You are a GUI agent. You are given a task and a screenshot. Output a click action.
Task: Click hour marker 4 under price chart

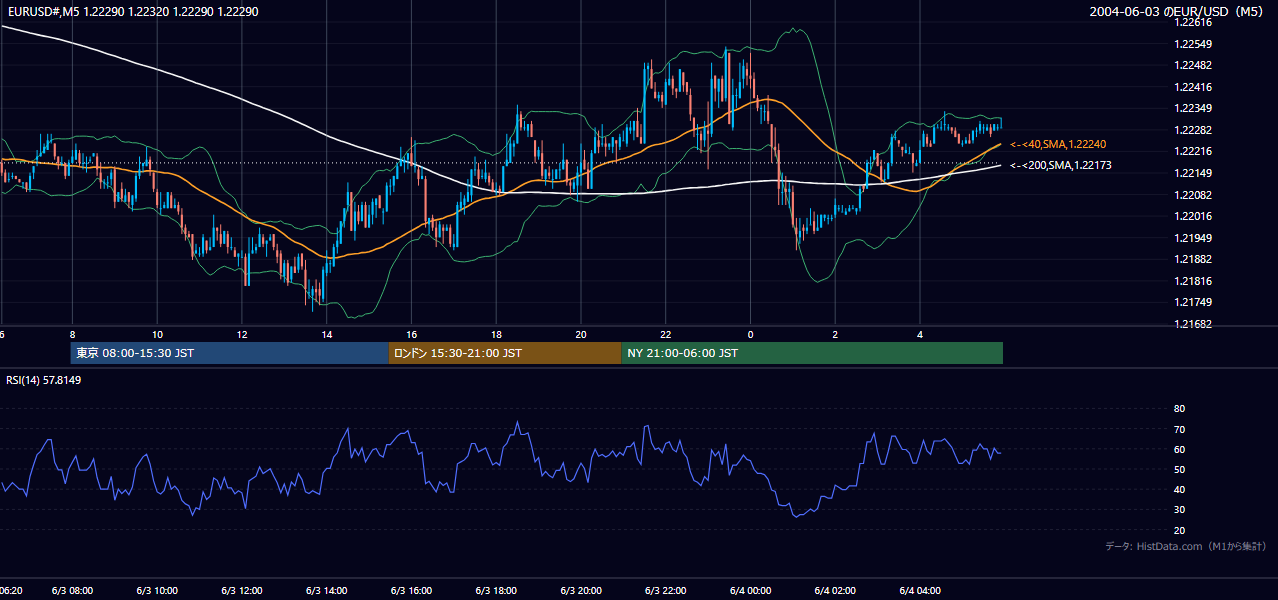(920, 334)
